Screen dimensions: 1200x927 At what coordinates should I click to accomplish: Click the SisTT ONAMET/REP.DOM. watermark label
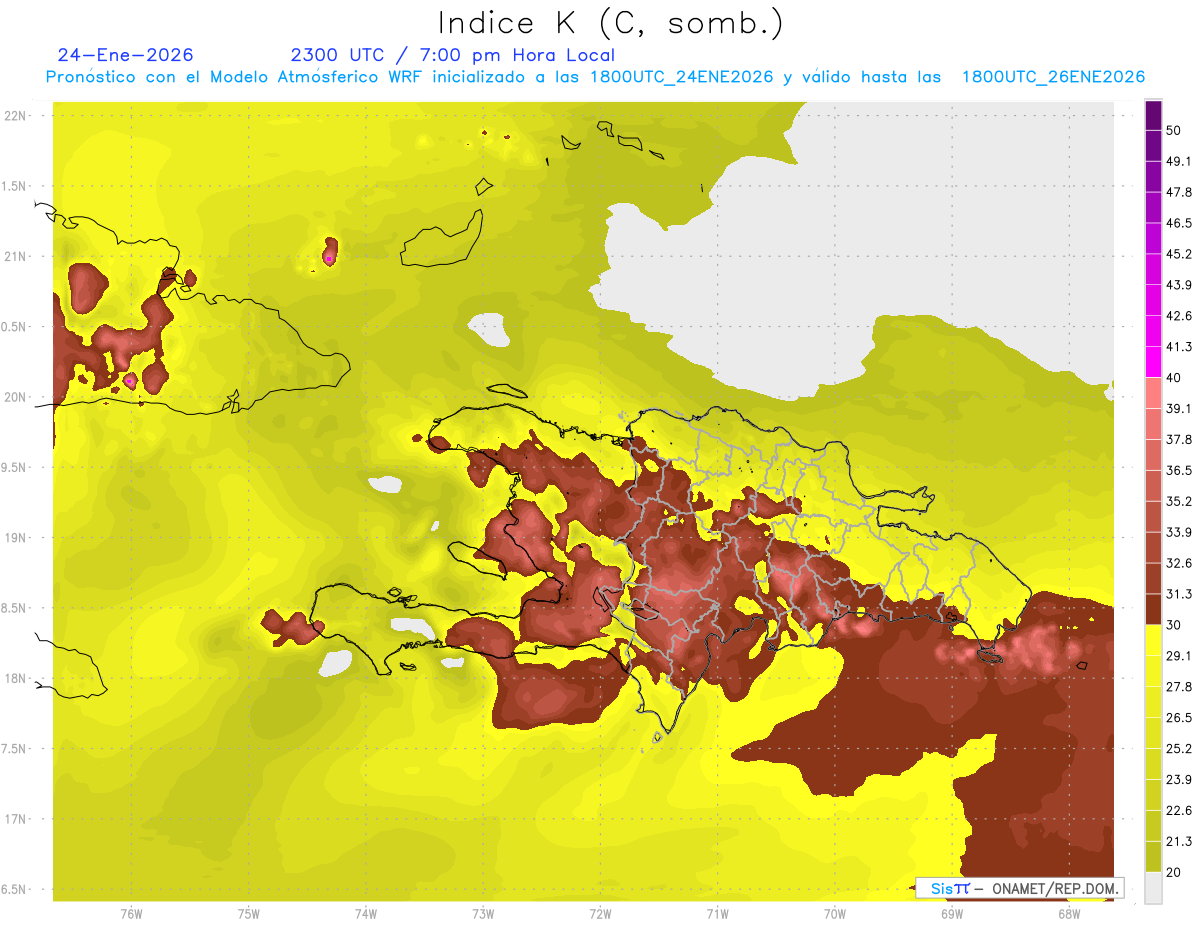(1019, 888)
